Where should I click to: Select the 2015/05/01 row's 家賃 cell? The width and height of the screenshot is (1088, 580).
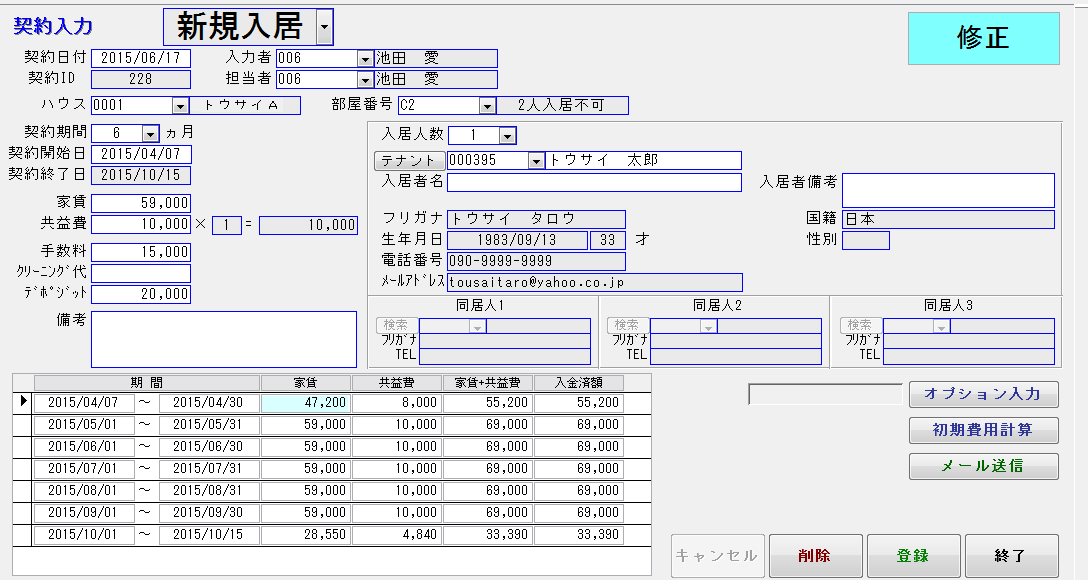click(306, 424)
